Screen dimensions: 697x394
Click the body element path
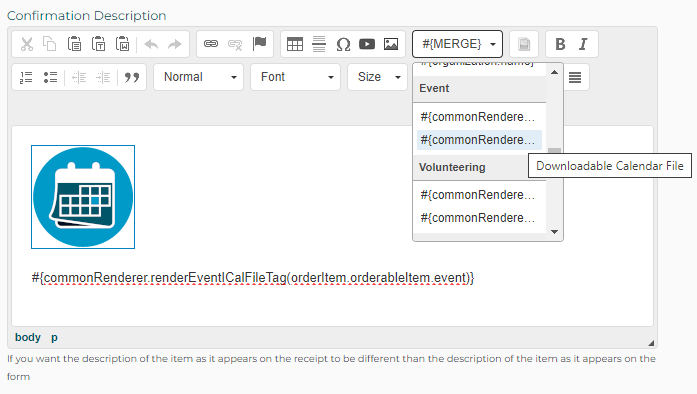tap(28, 338)
